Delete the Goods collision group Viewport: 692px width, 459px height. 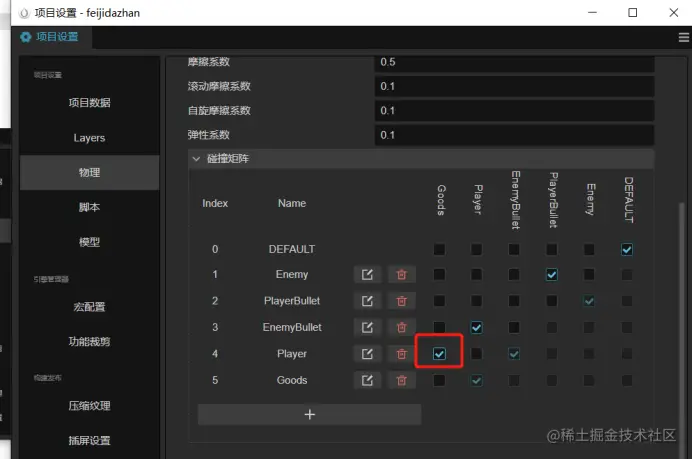(402, 380)
